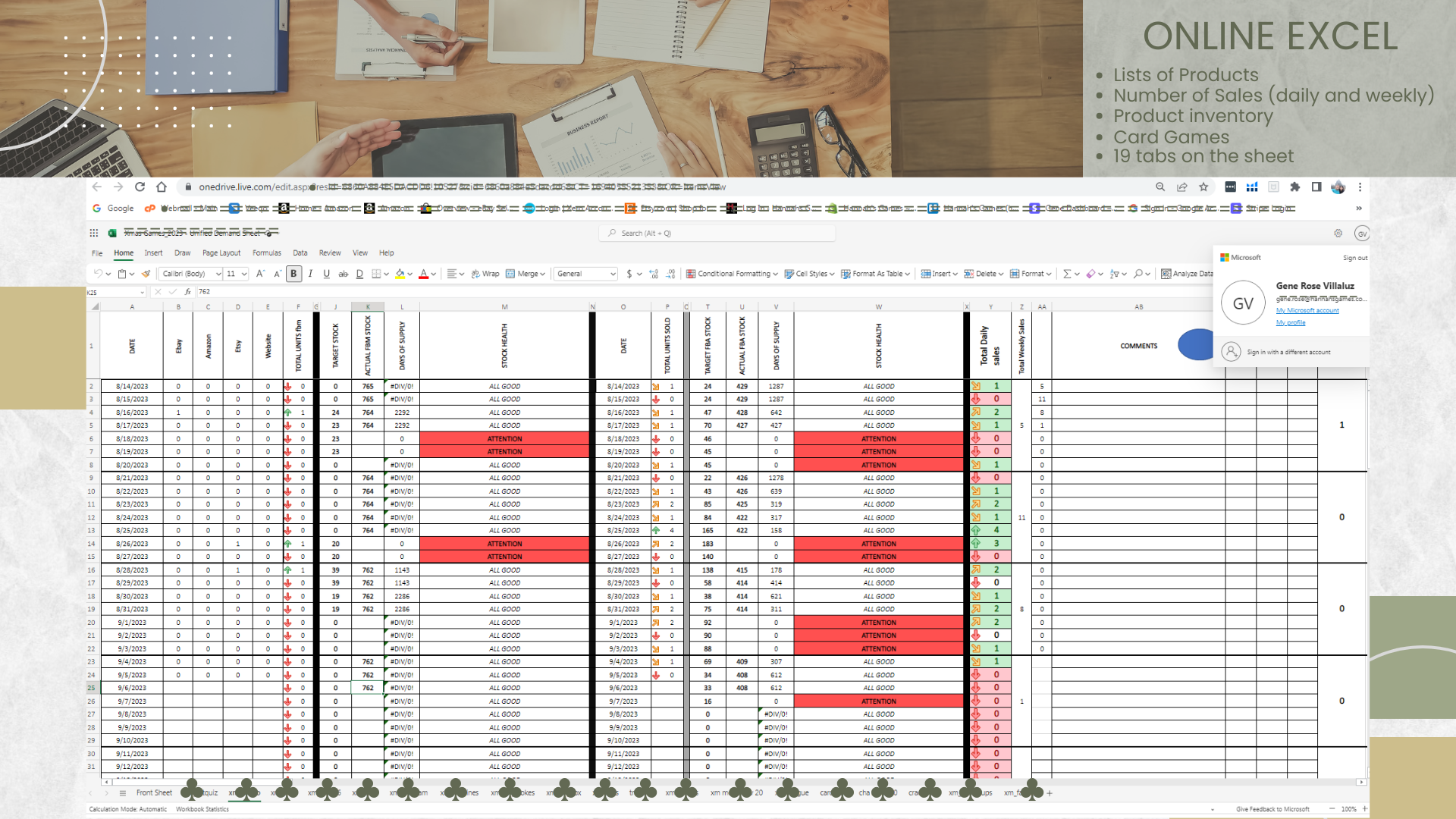Open the Formulas ribbon tab
The width and height of the screenshot is (1456, 819).
pos(266,253)
